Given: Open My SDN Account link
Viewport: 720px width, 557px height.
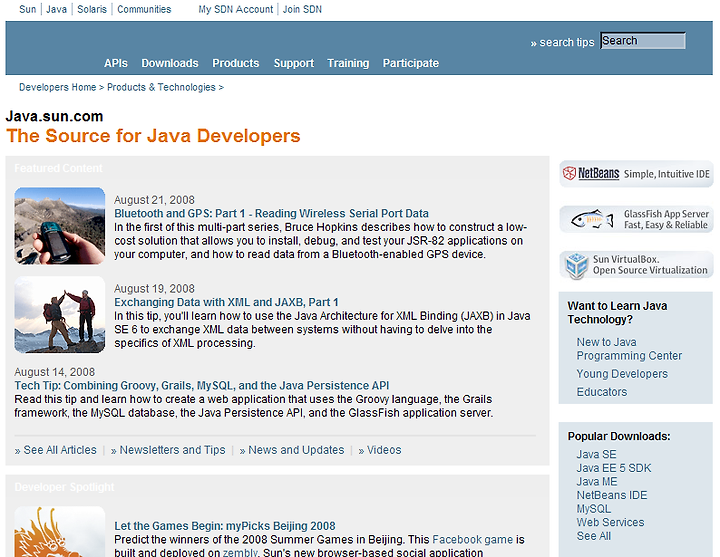Looking at the screenshot, I should [x=236, y=9].
